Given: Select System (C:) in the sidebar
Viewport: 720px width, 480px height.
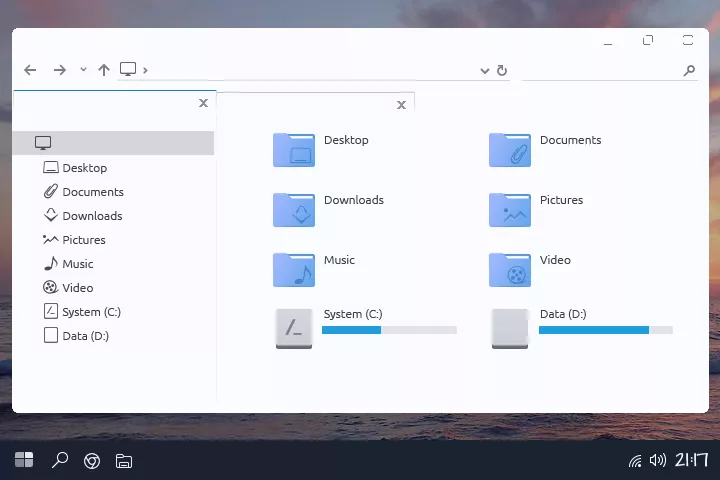Looking at the screenshot, I should 82,311.
